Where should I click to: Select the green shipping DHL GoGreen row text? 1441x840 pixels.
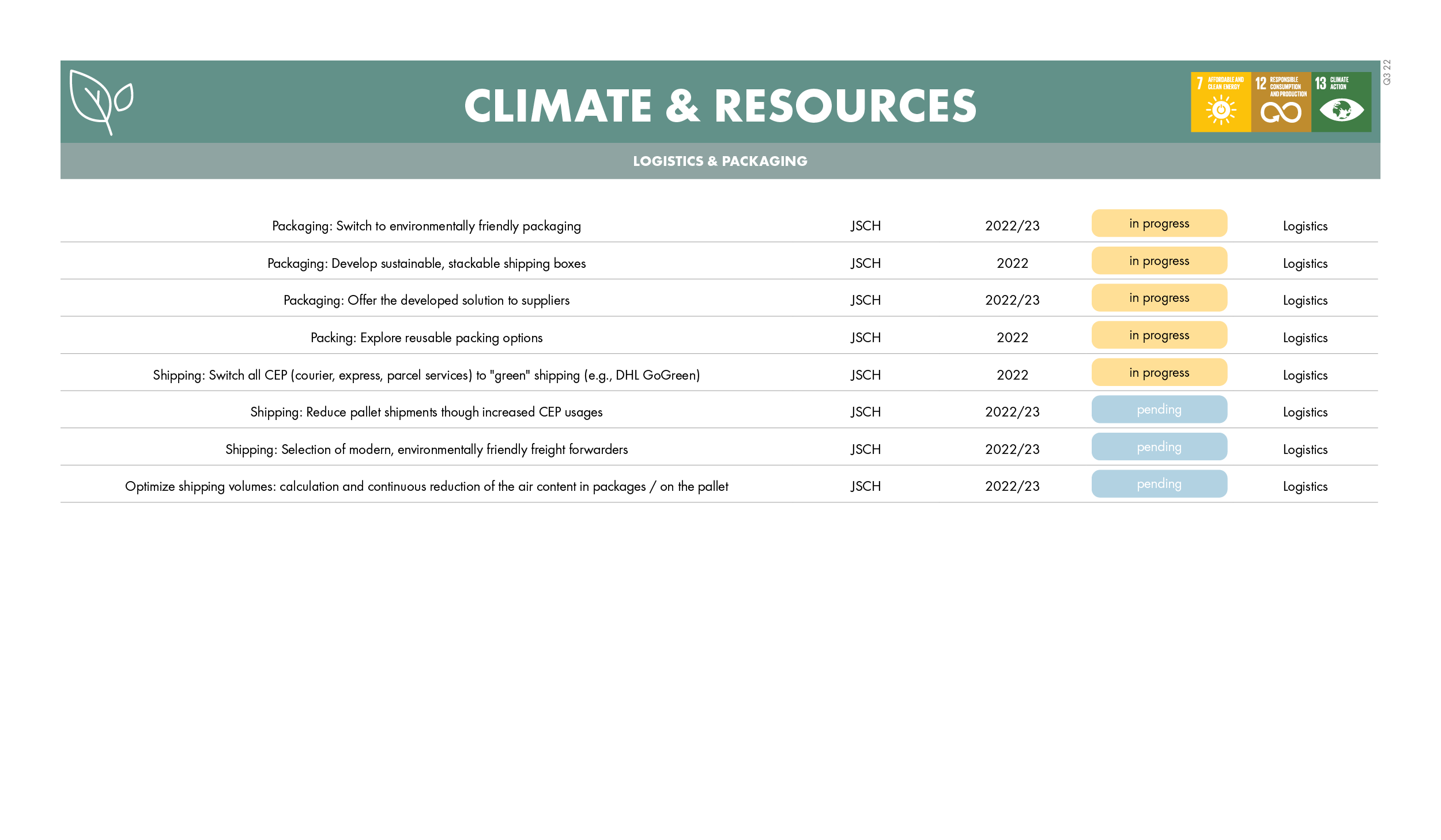tap(426, 375)
